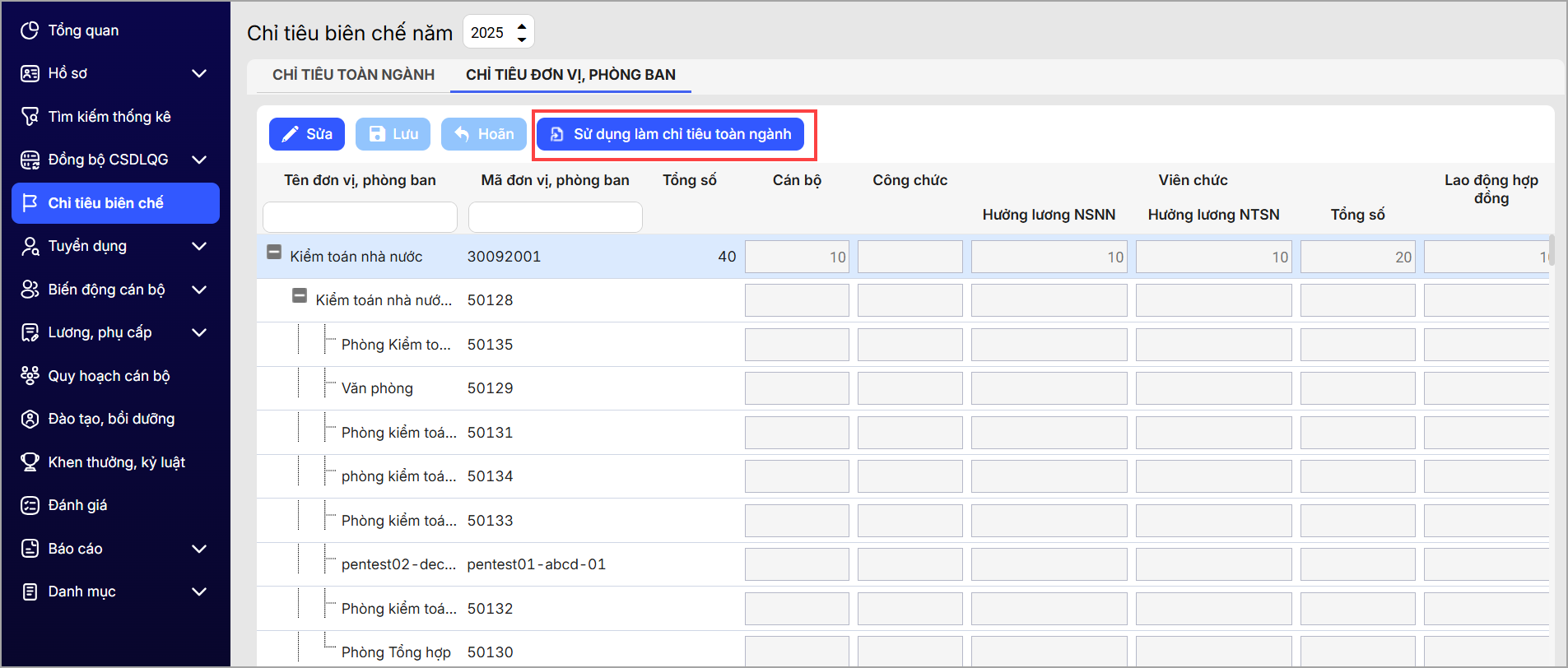Click the Đào tạo, bồi dưỡng icon
1568x668 pixels.
[30, 419]
